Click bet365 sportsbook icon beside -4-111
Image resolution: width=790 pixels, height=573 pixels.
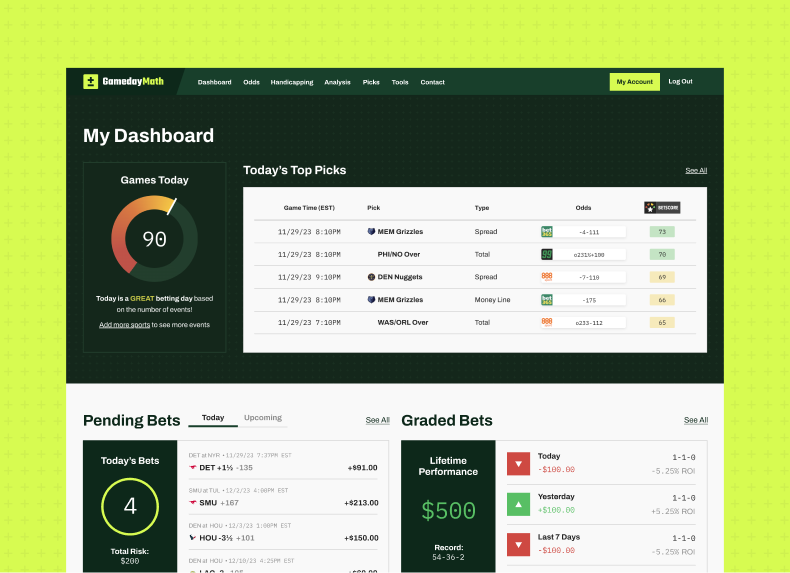[547, 232]
